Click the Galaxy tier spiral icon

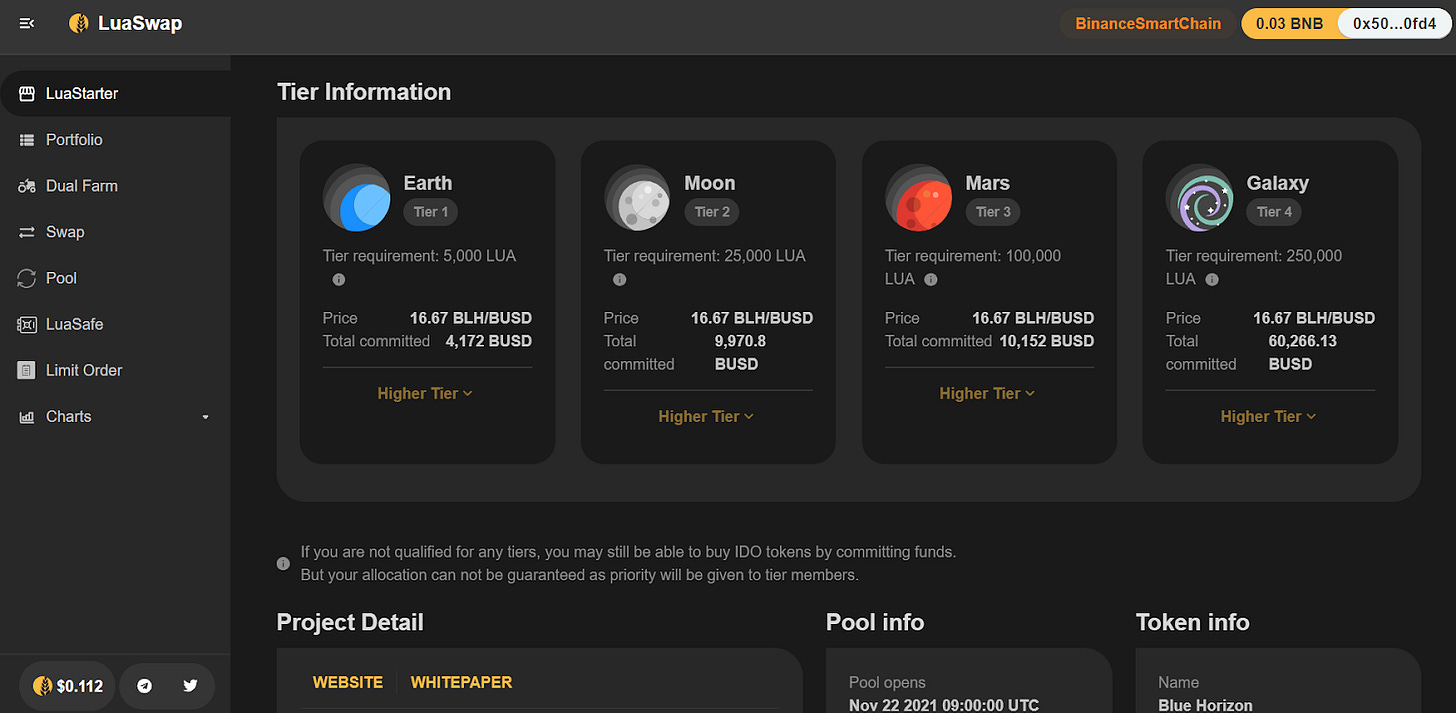[1200, 198]
